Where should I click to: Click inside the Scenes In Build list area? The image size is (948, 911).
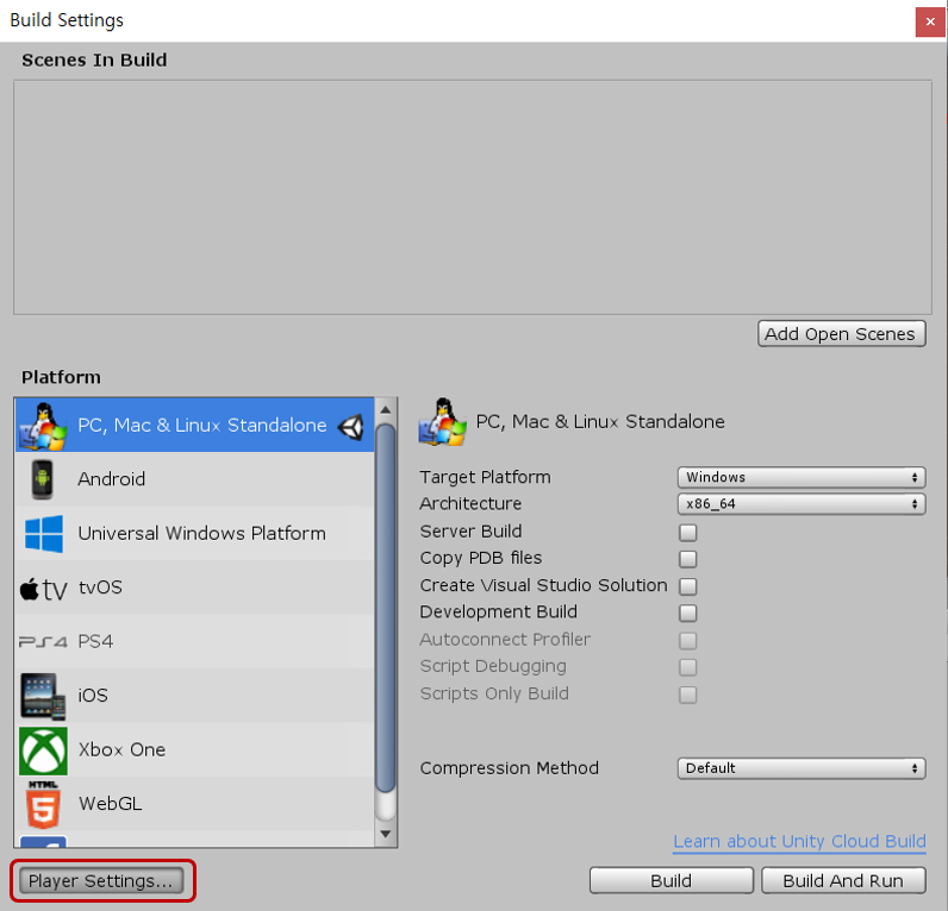[472, 197]
